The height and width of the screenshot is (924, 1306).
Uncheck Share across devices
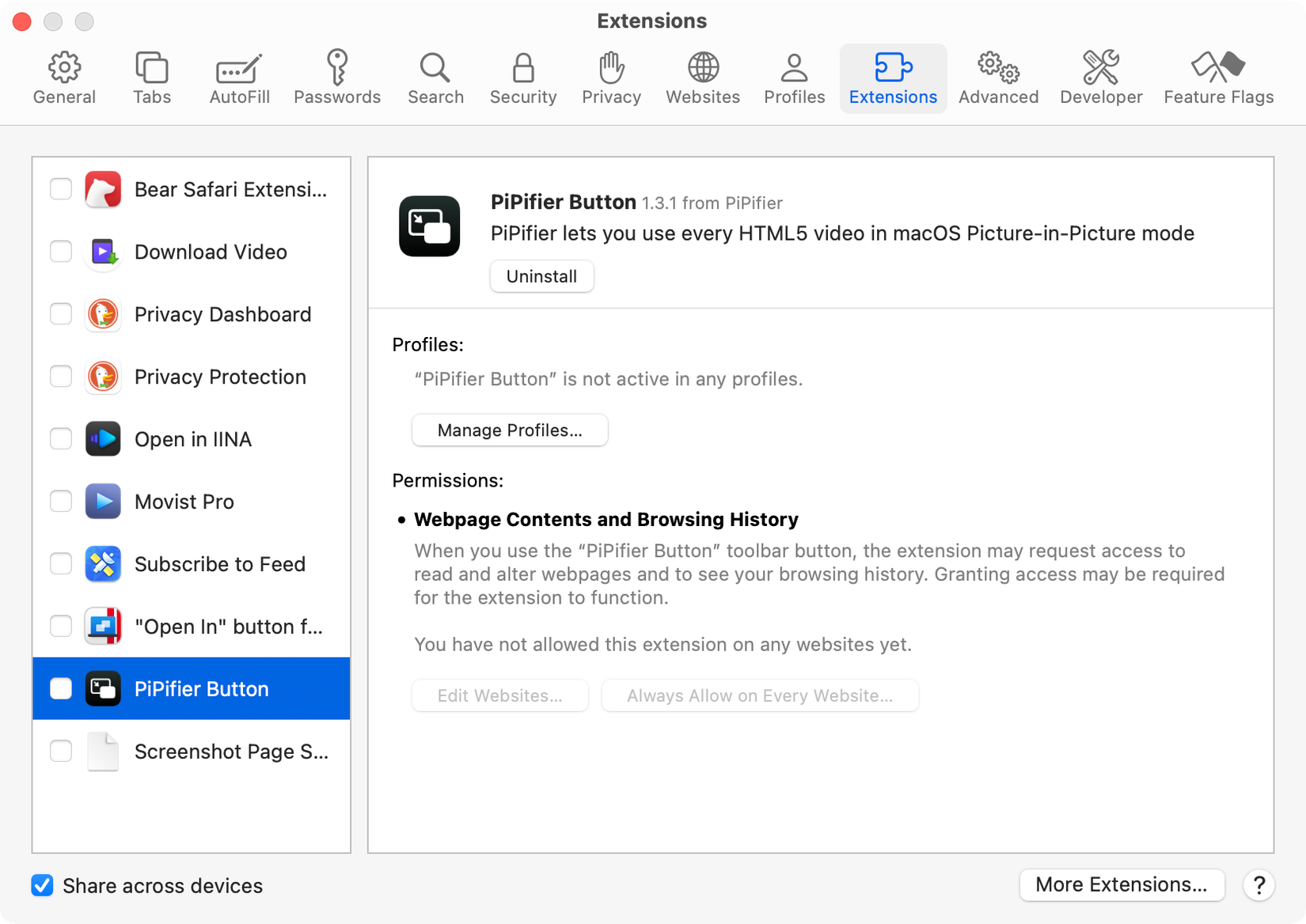(42, 885)
